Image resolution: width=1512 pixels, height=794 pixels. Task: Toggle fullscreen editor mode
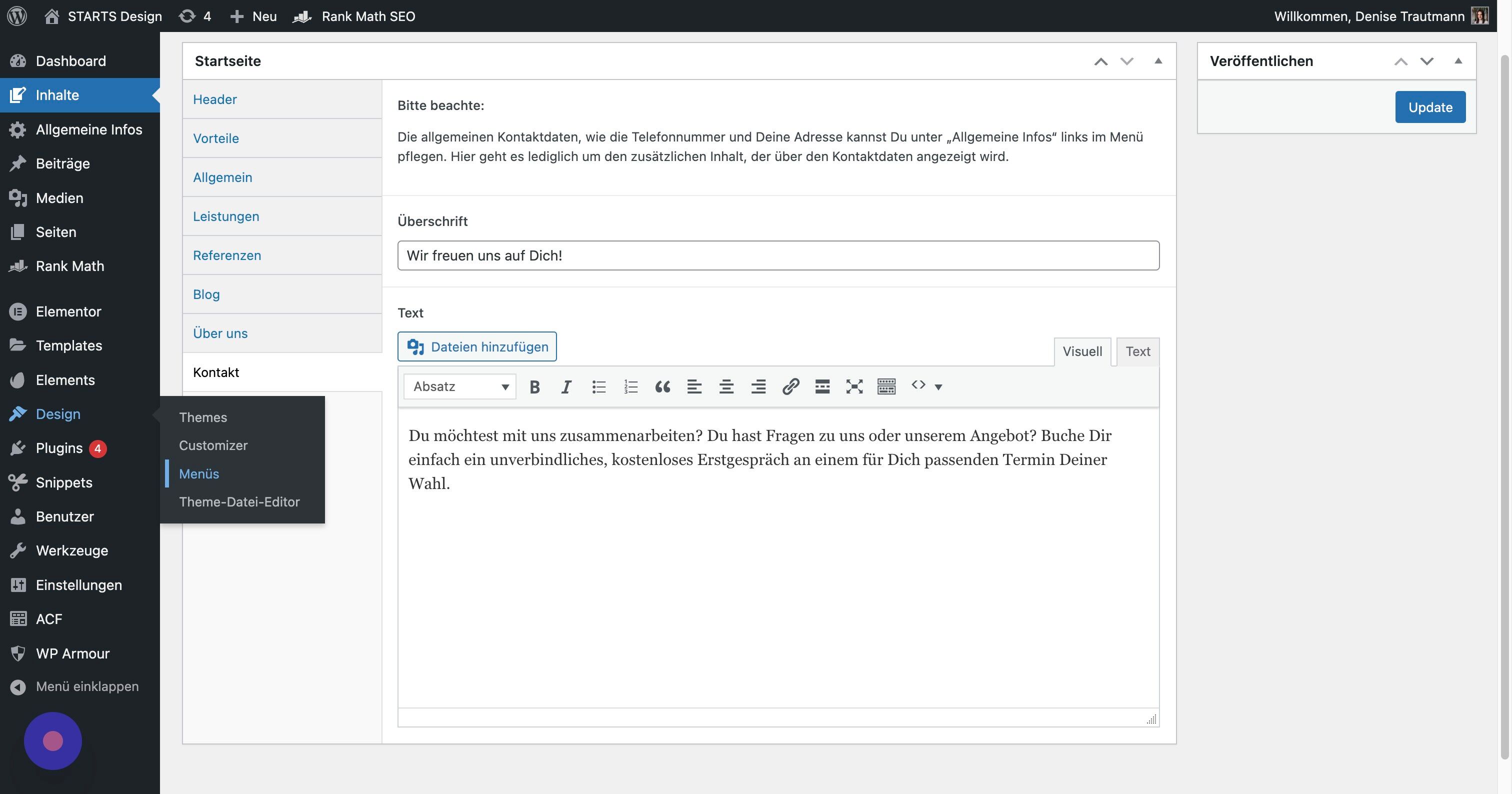point(854,386)
